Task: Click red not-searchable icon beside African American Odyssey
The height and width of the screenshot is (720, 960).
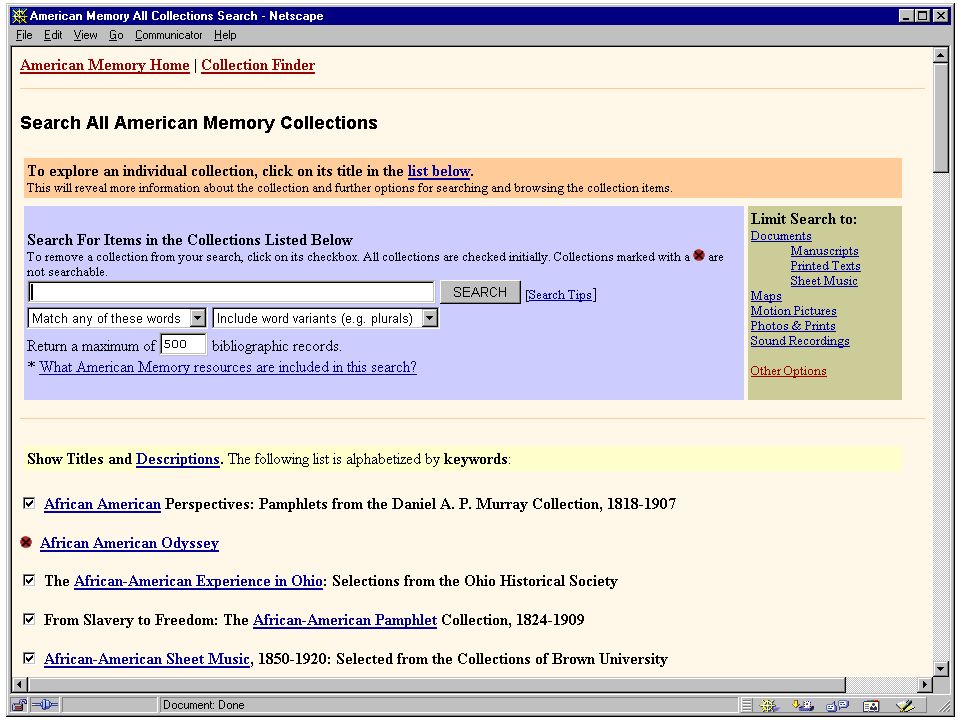Action: [26, 542]
